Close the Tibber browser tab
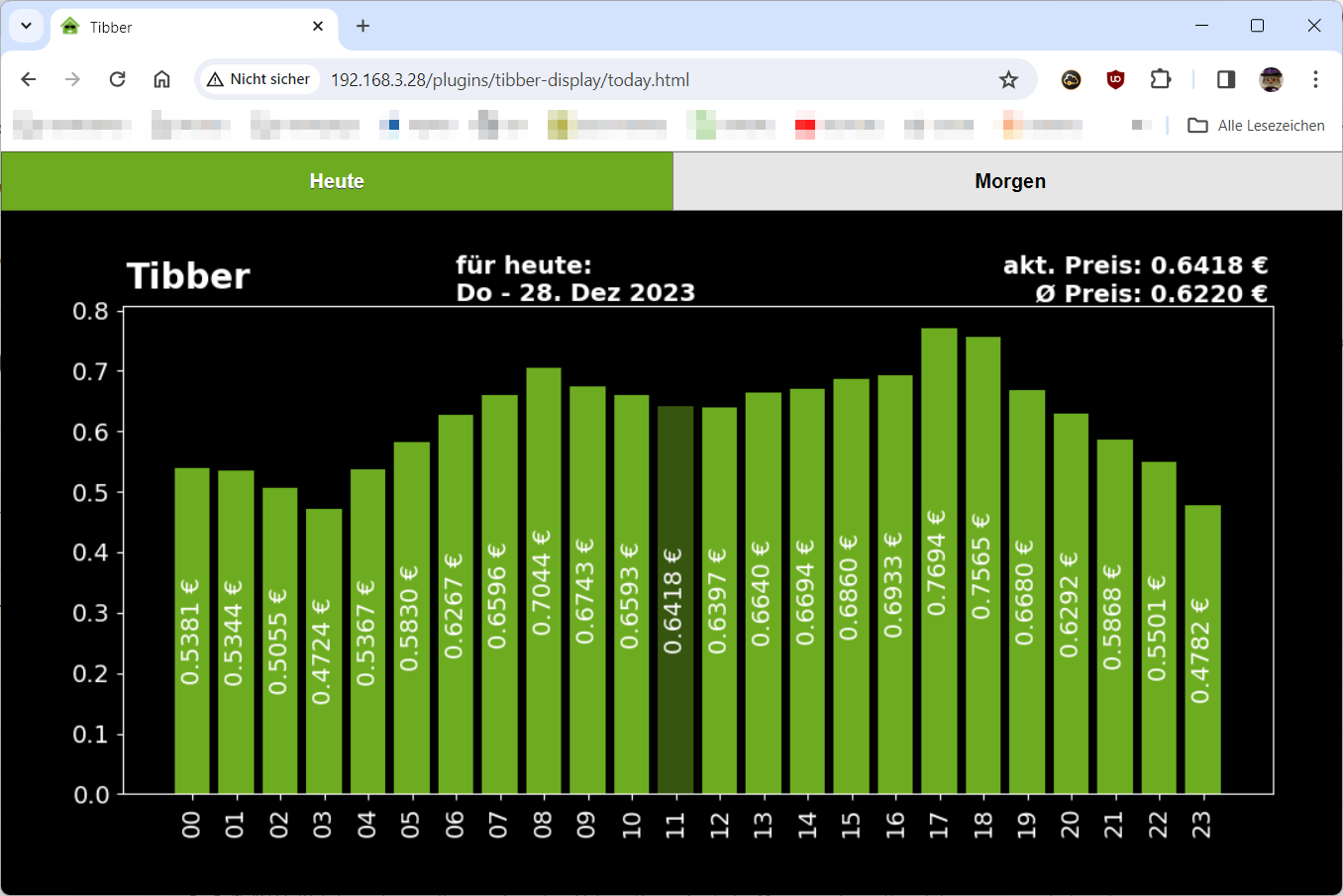The height and width of the screenshot is (896, 1343). point(318,27)
